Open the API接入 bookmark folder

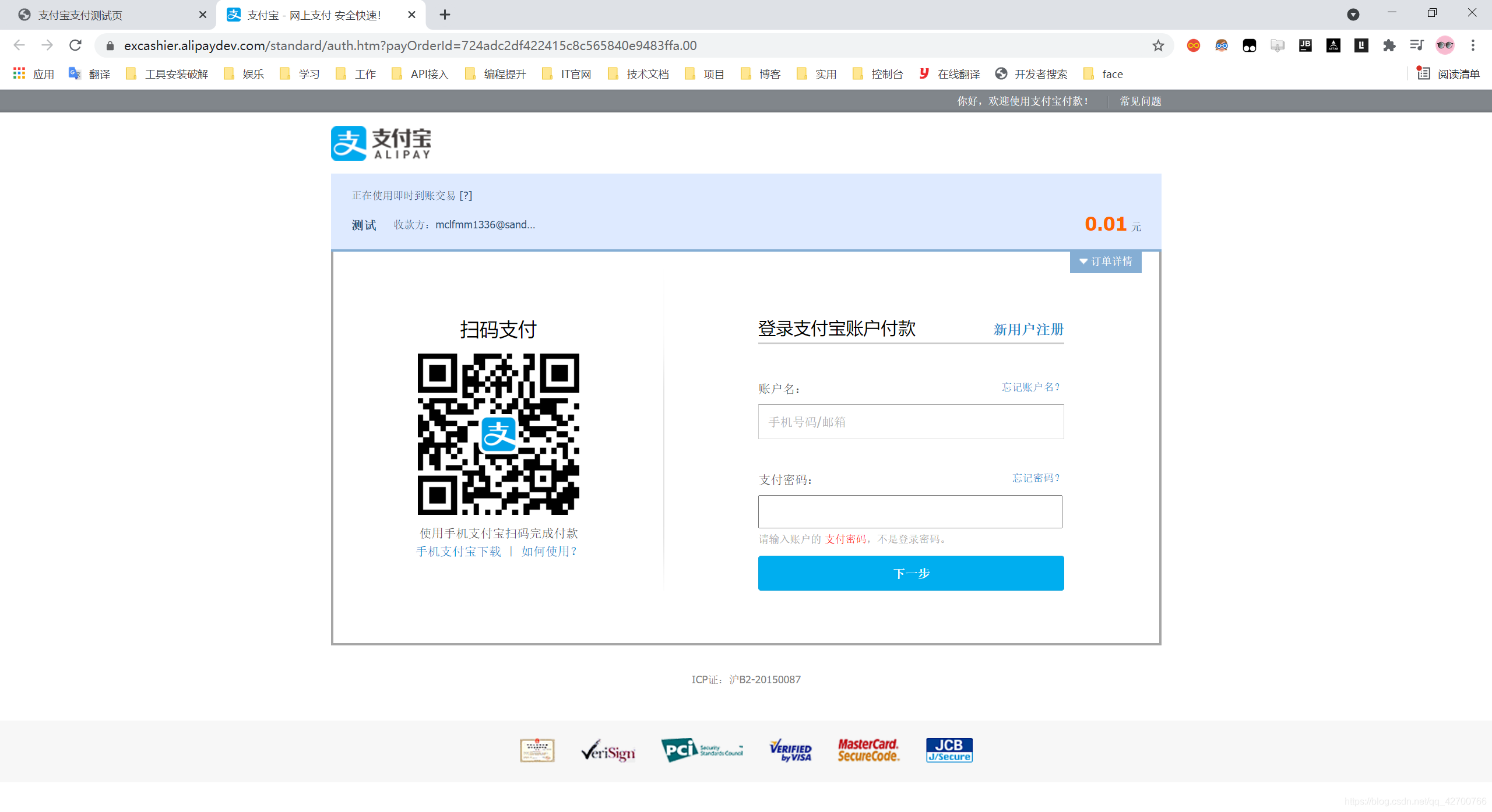(x=420, y=74)
